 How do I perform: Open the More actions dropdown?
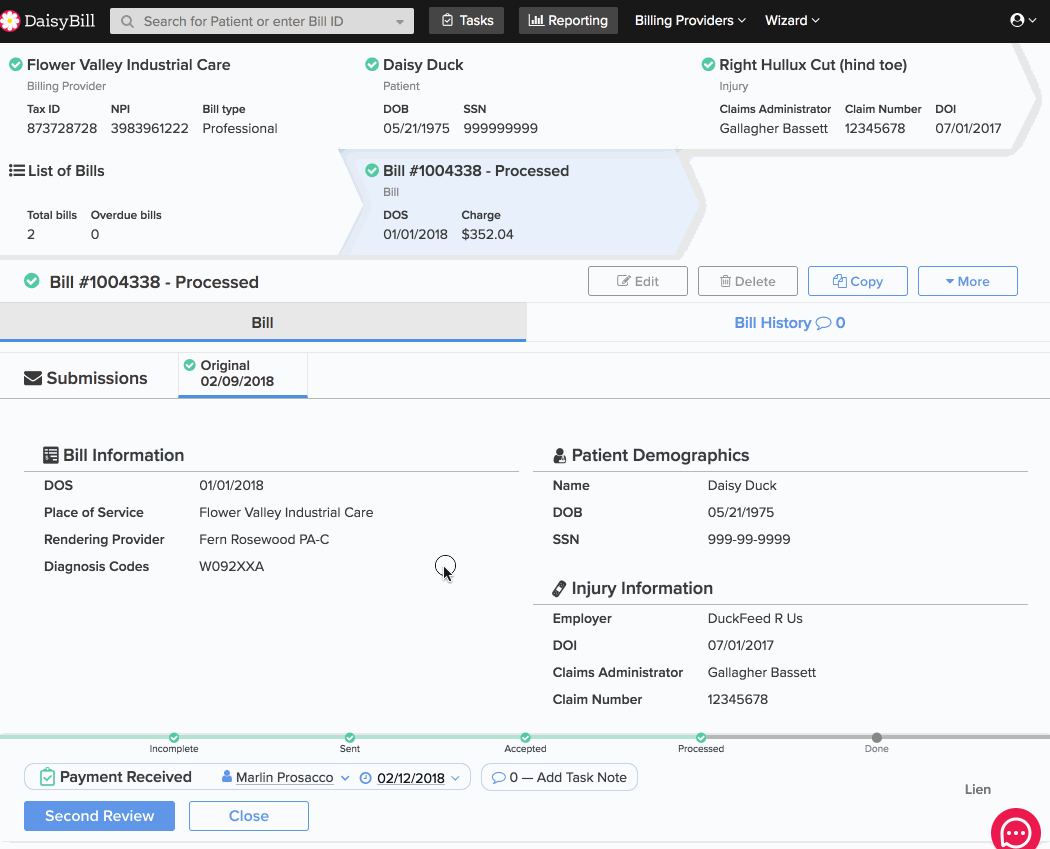pyautogui.click(x=968, y=281)
